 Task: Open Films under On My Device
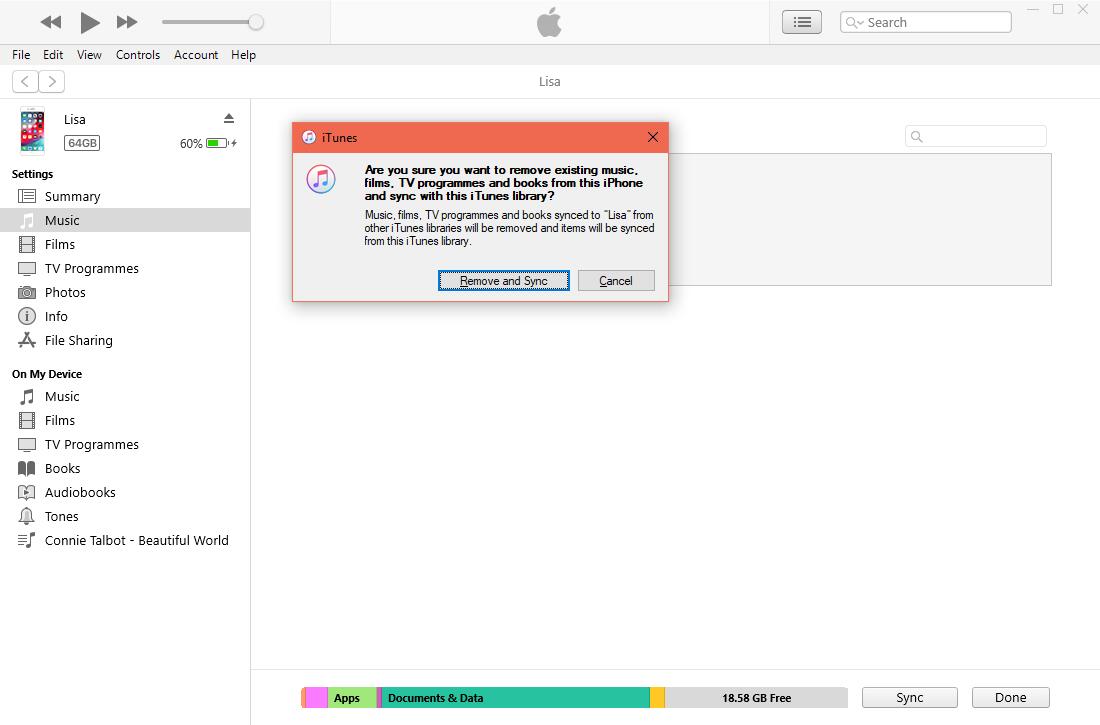point(125,420)
